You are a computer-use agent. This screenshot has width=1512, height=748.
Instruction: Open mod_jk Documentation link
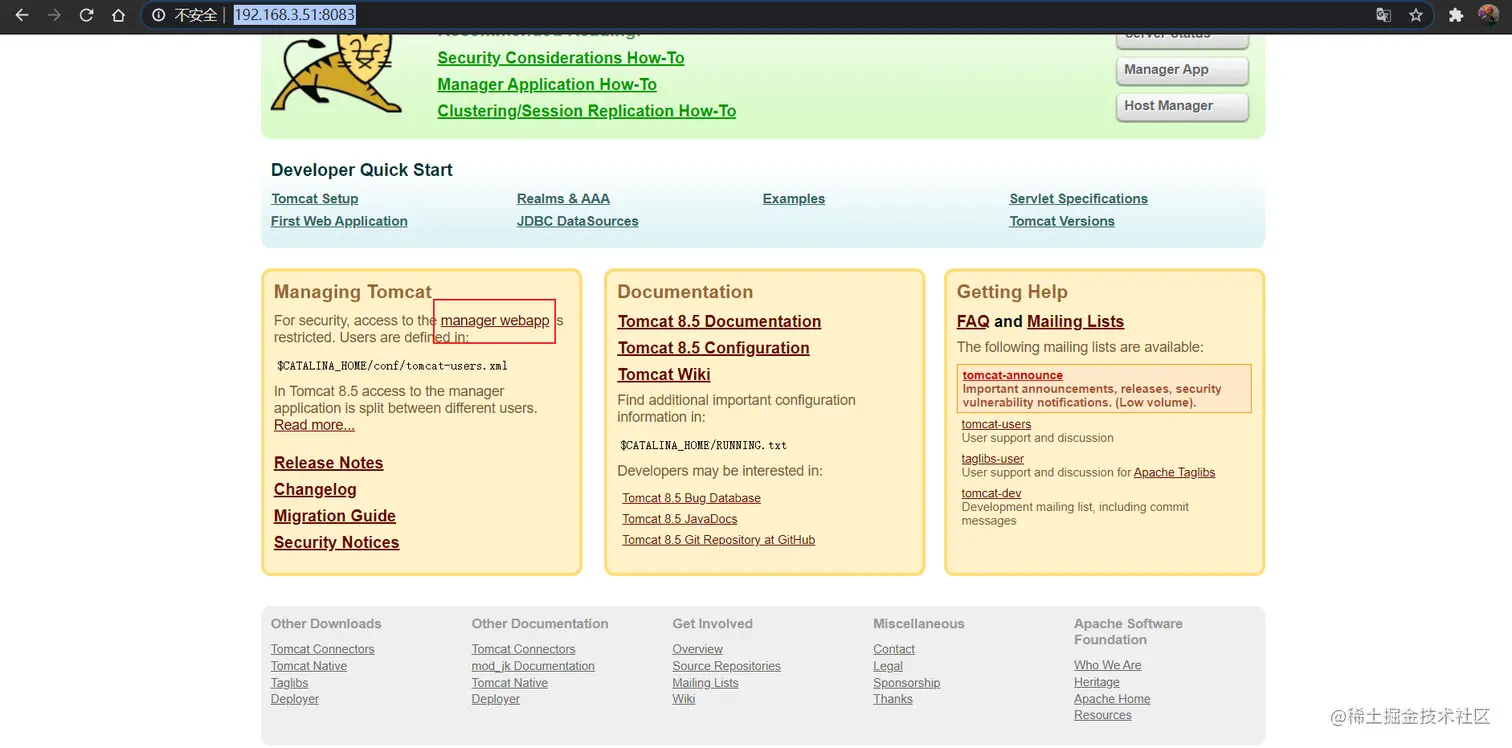(533, 666)
